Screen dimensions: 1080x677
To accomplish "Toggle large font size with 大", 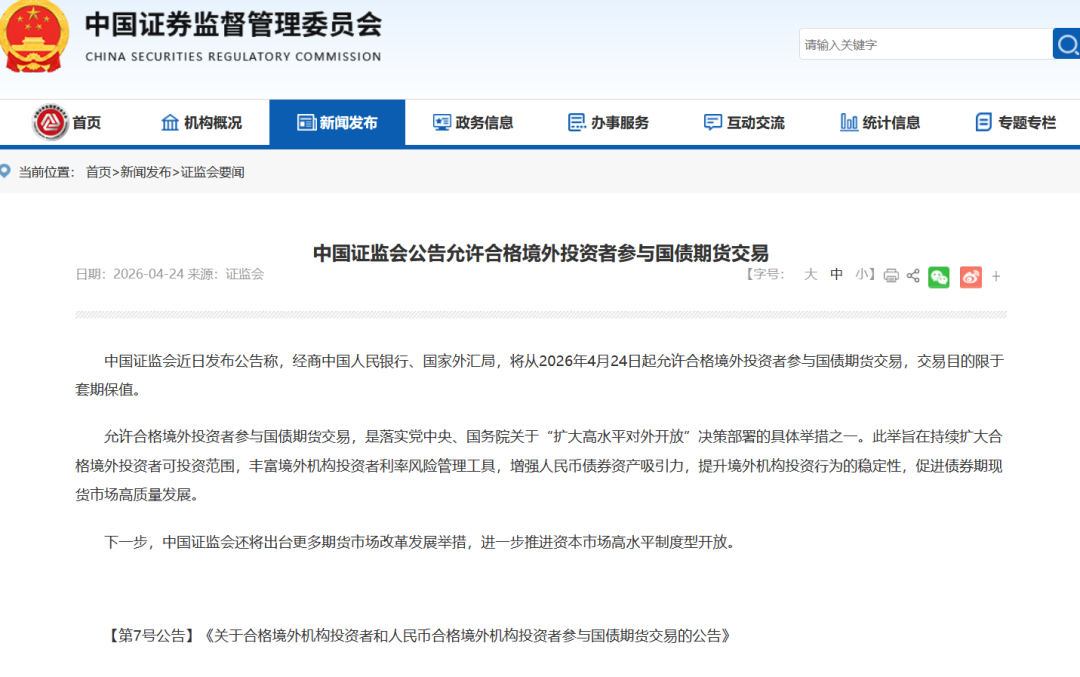I will [x=810, y=274].
